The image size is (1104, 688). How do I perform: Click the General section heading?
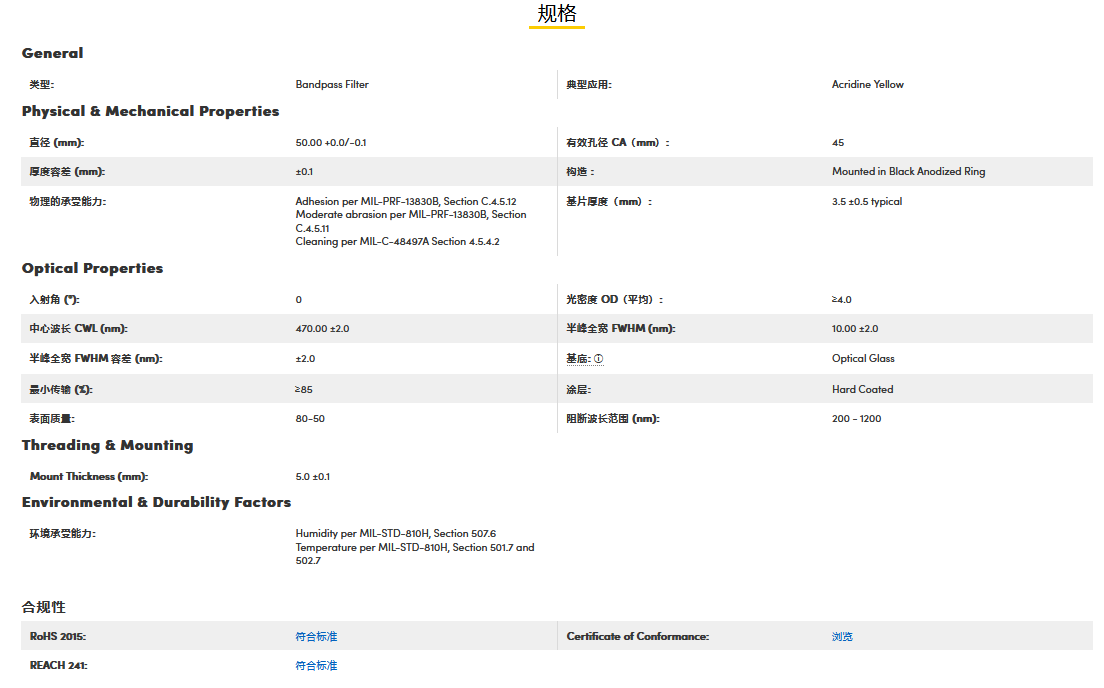[x=53, y=53]
